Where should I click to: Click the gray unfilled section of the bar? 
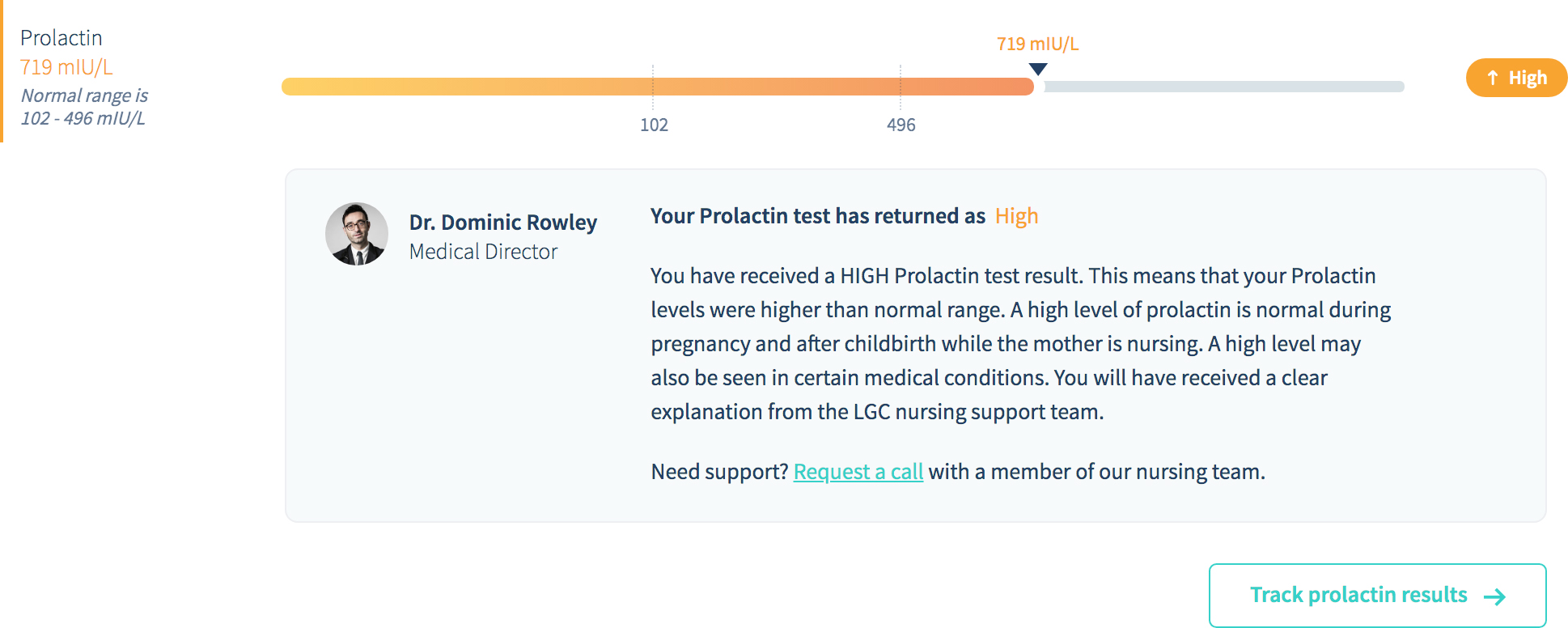pyautogui.click(x=1223, y=87)
